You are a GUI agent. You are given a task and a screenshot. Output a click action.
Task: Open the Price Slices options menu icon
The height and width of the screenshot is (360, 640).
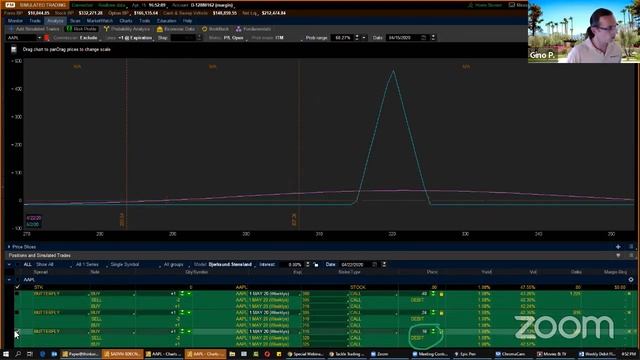pos(631,247)
